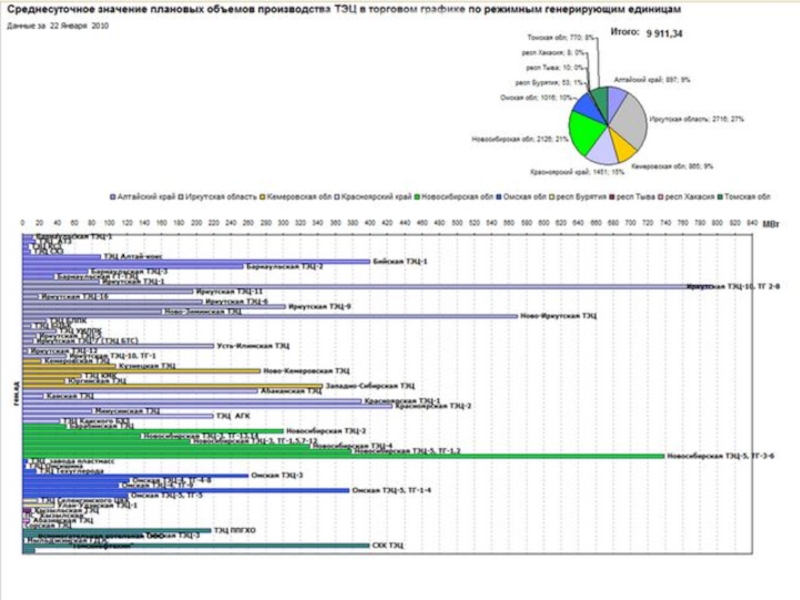Screen dimensions: 800x600
Task: Click the Алтайский край legend color swatch
Action: tap(113, 197)
